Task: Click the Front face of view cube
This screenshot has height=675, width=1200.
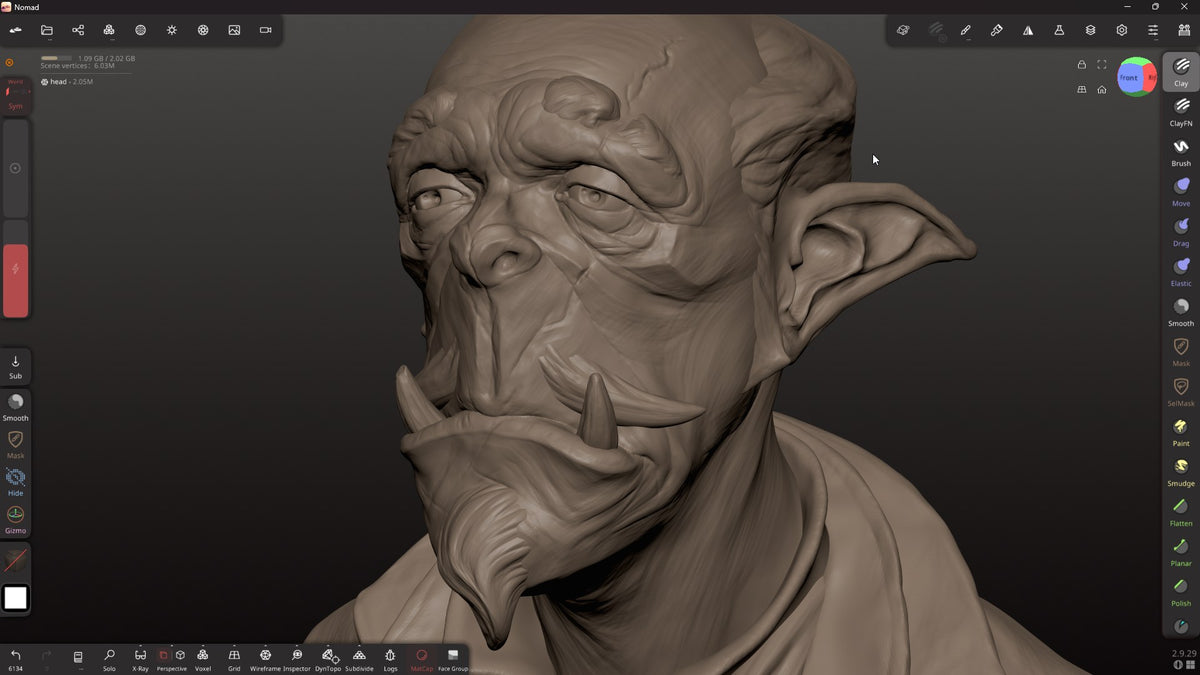Action: (x=1129, y=77)
